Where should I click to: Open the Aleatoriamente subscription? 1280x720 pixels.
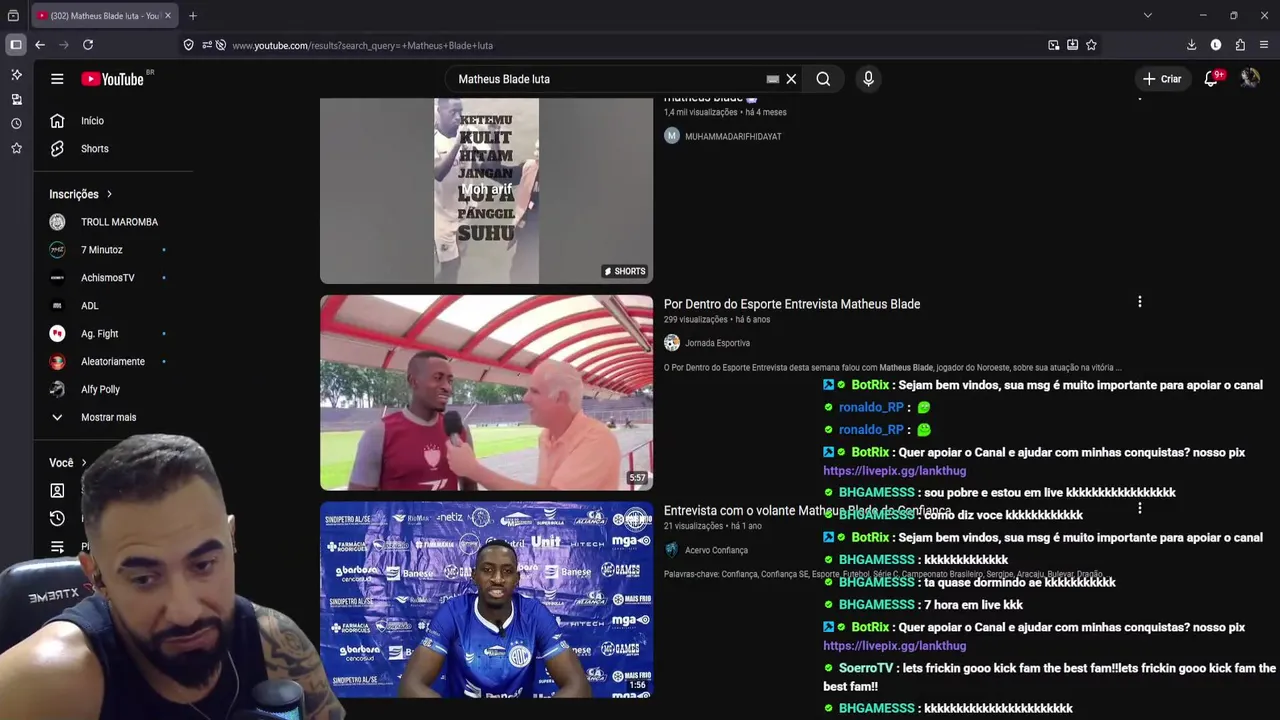(114, 362)
